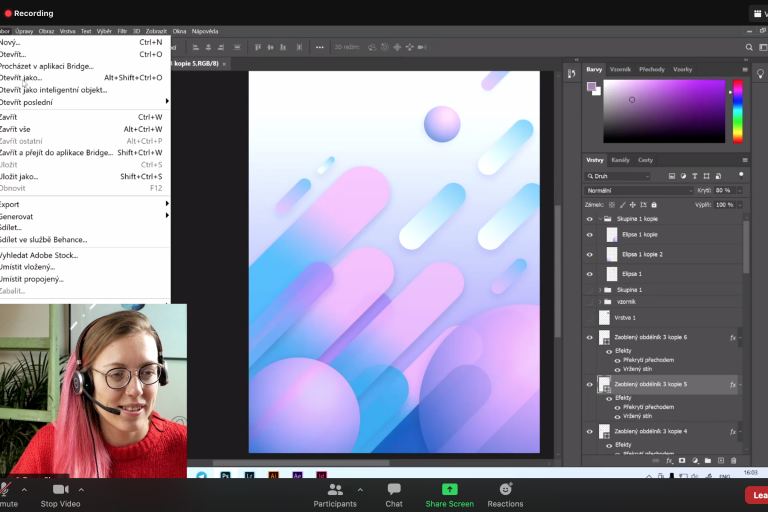768x512 pixels.
Task: Expand the vzorník group
Action: pos(600,301)
